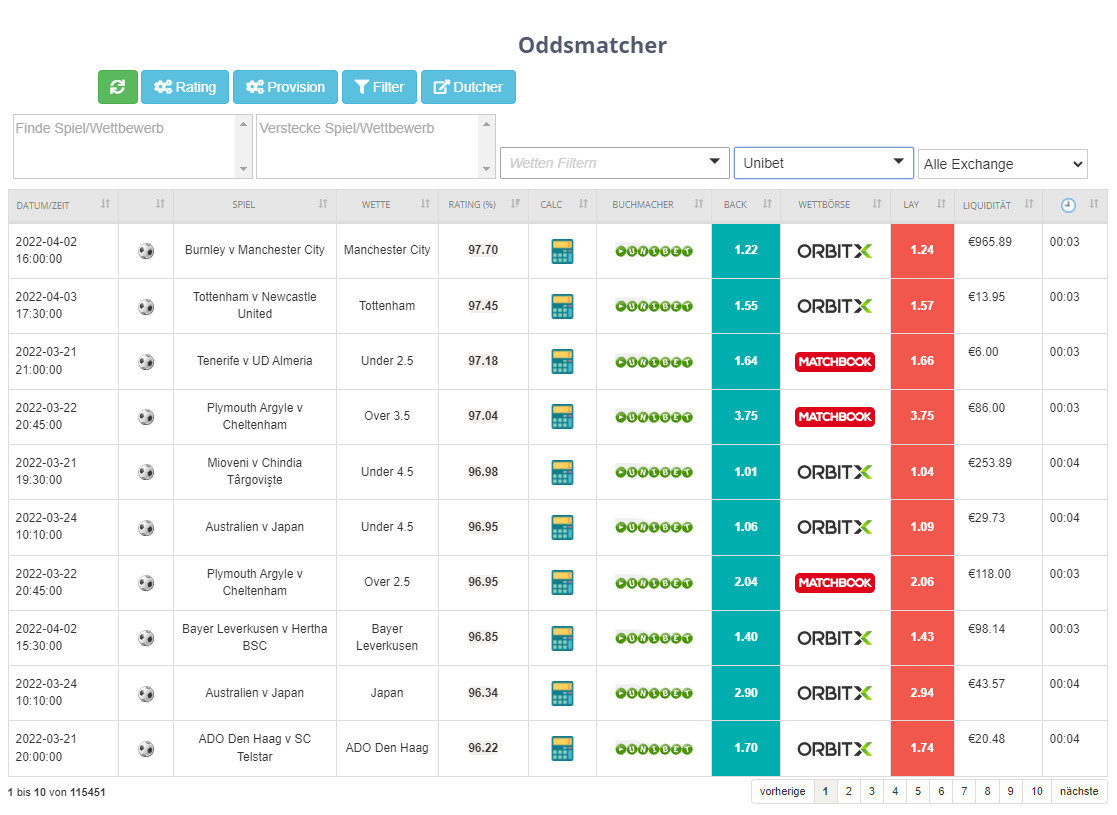Open calculator for ADO Den Haag v SC Telstar row
1117x815 pixels.
[x=562, y=748]
